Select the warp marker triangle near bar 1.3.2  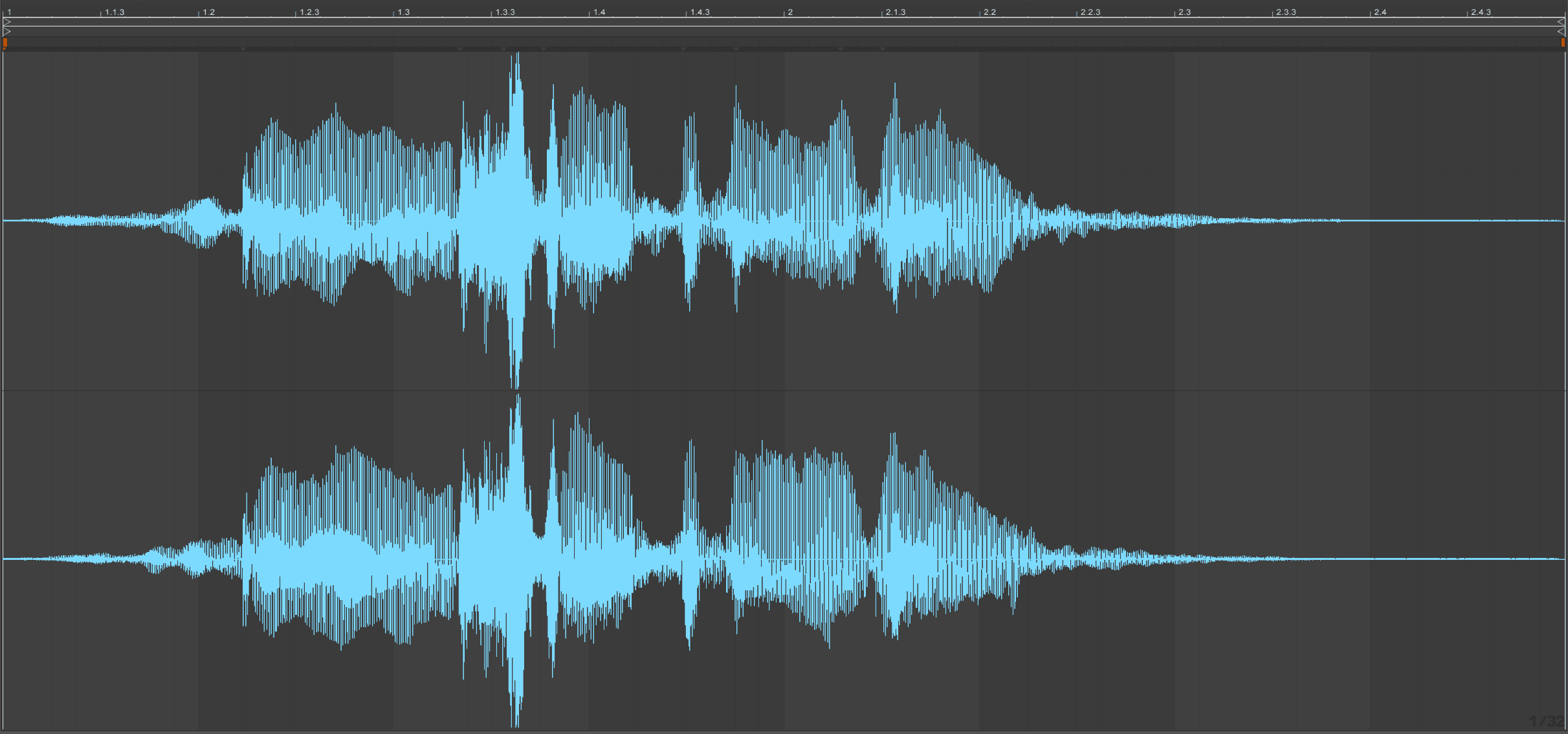(459, 48)
